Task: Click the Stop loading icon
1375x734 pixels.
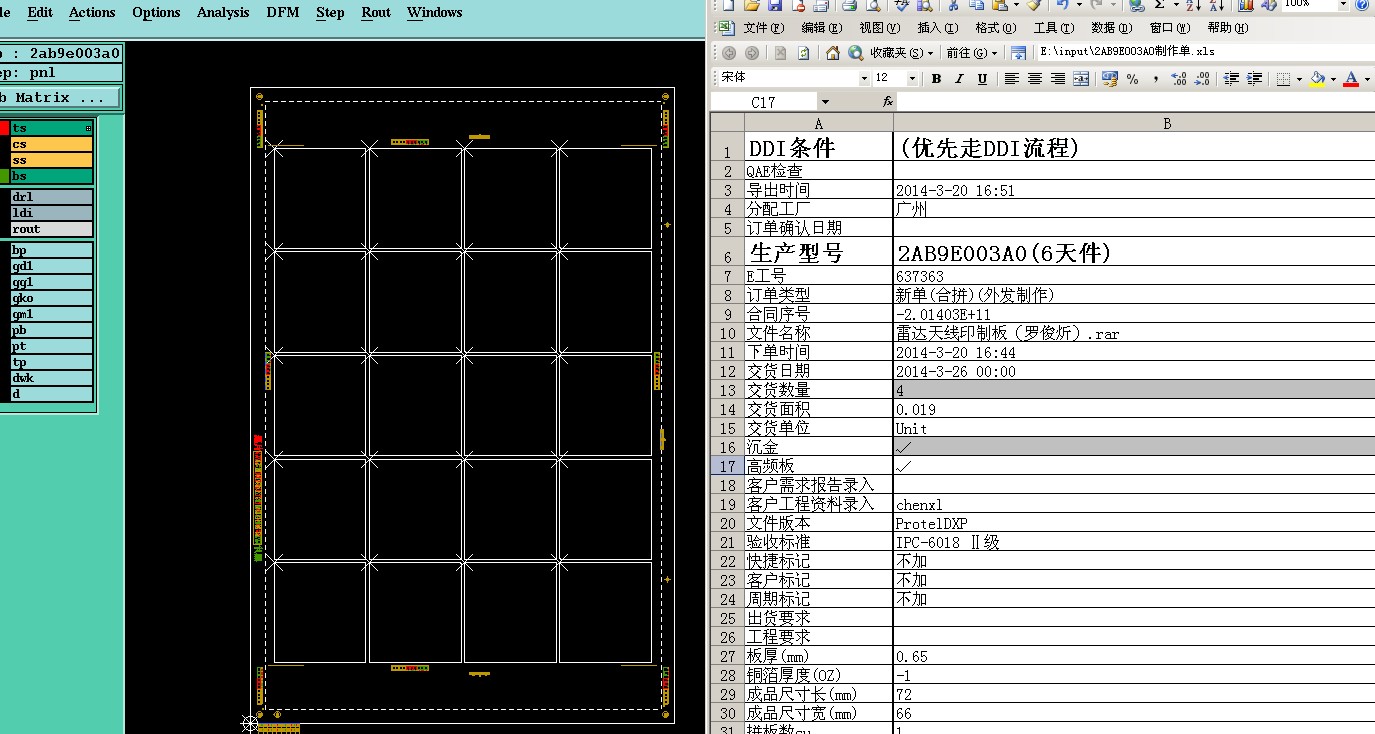Action: pyautogui.click(x=780, y=53)
